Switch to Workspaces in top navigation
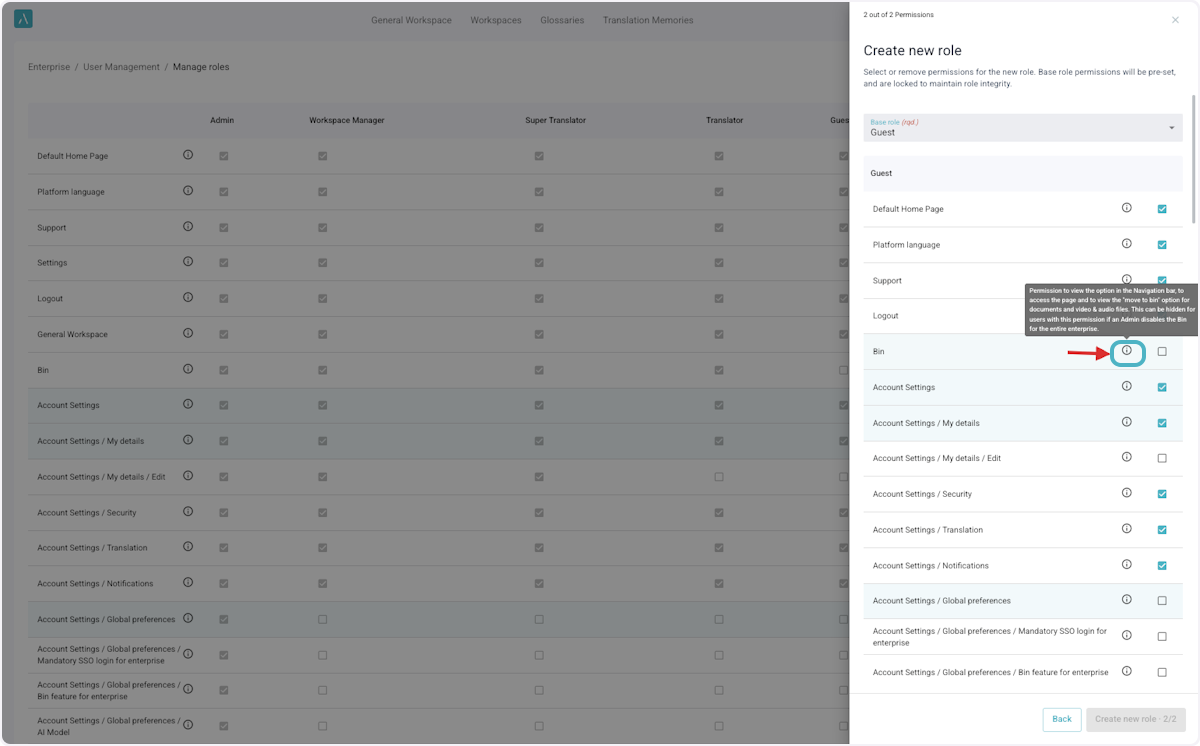1200x746 pixels. tap(496, 20)
